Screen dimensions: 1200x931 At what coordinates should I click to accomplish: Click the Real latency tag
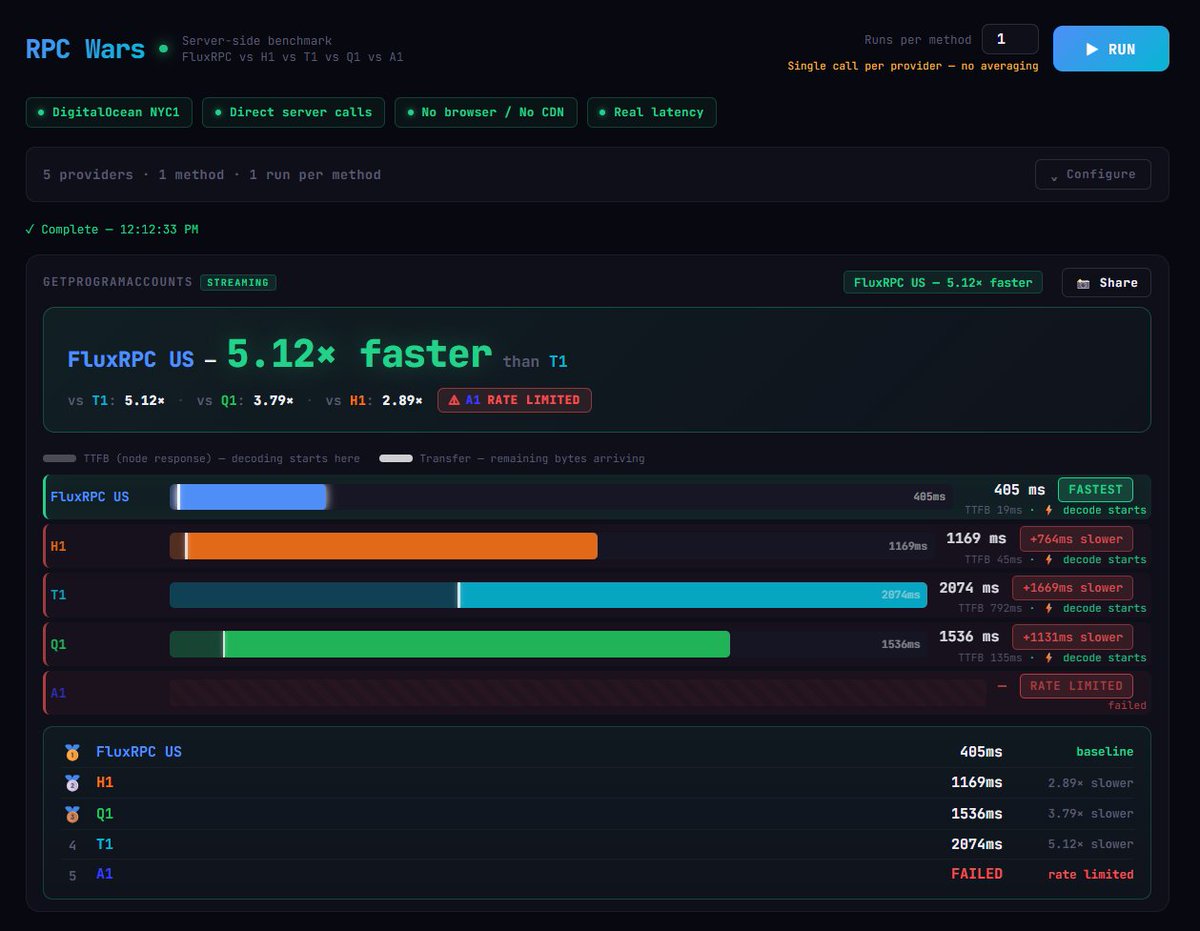[x=651, y=112]
